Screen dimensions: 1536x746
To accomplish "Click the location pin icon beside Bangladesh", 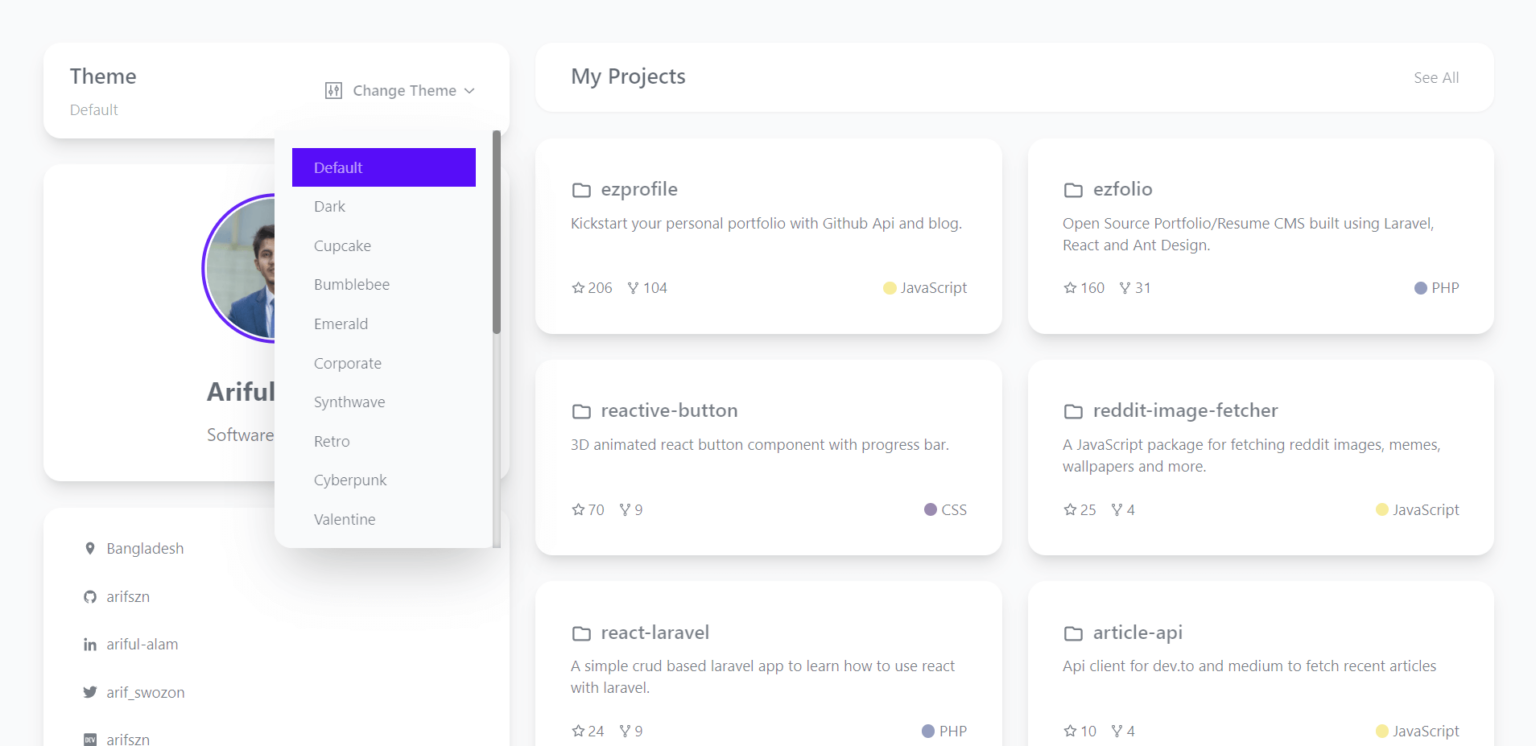I will (90, 548).
